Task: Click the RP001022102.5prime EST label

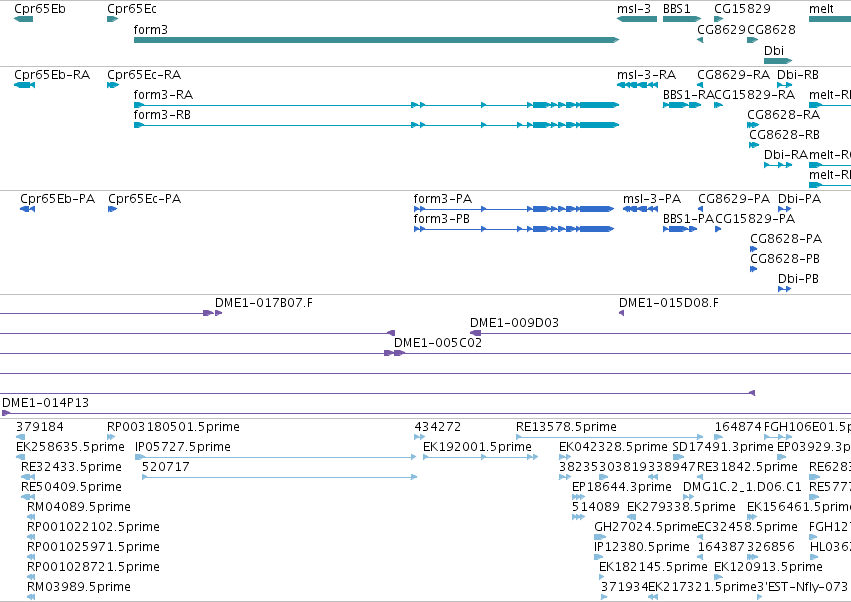Action: click(x=93, y=527)
